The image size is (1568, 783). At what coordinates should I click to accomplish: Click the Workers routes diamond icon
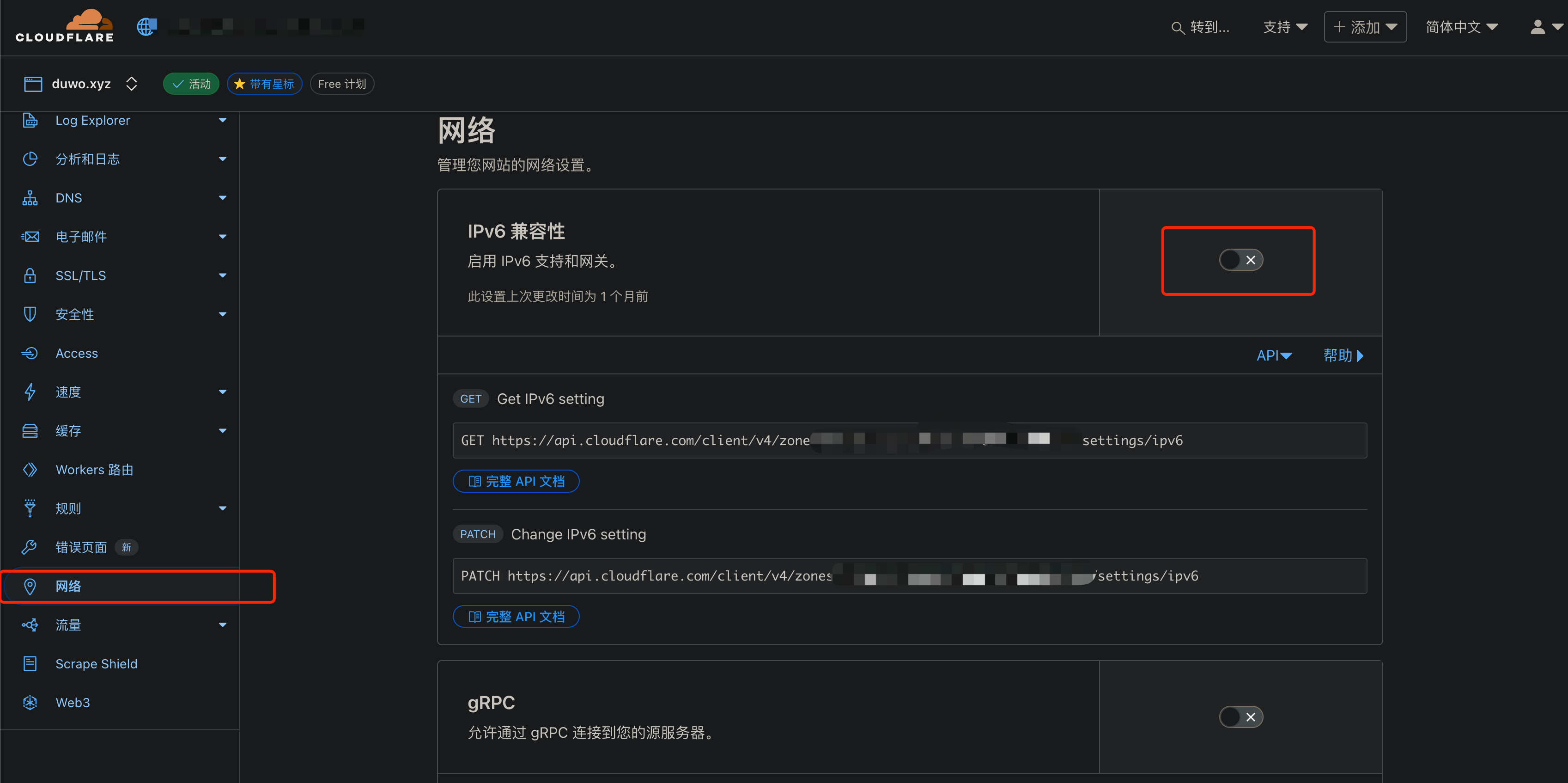[30, 470]
